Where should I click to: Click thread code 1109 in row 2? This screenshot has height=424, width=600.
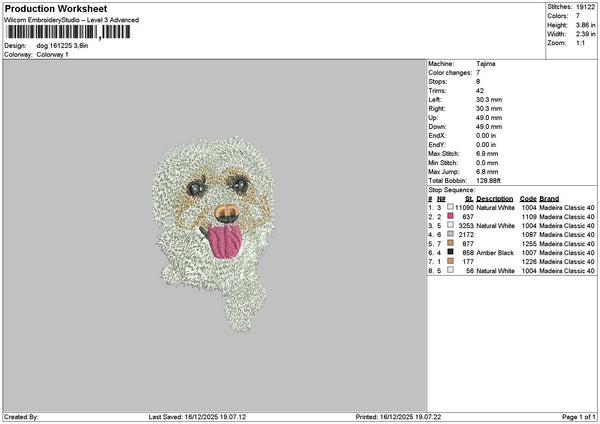coord(529,217)
